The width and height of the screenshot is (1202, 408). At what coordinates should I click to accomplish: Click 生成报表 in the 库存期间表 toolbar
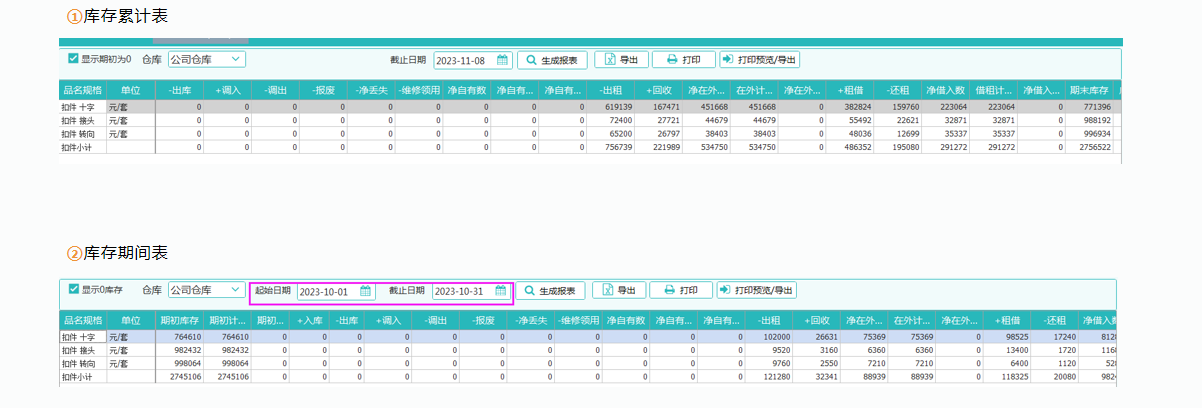(550, 291)
